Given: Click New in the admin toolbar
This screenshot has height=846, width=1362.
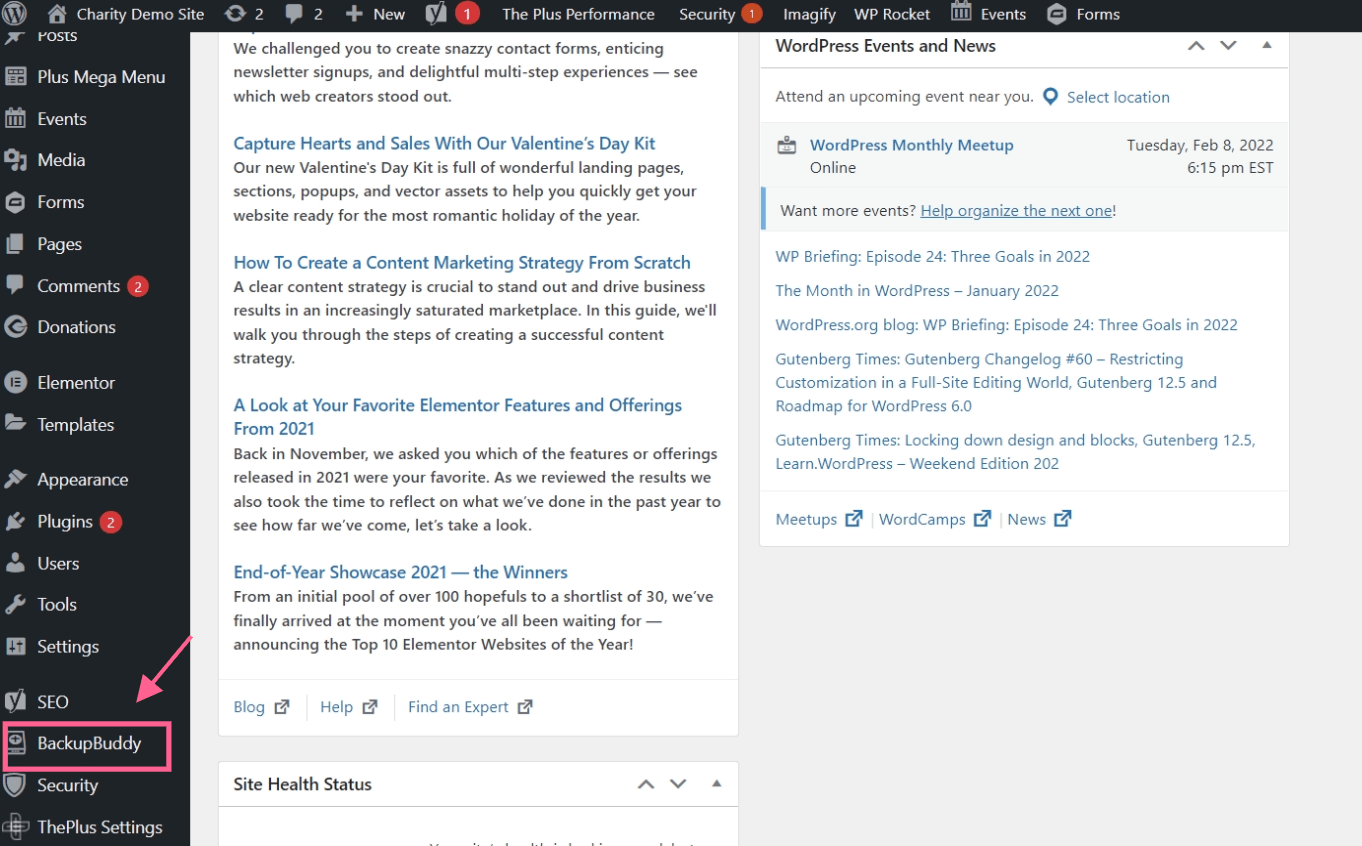Looking at the screenshot, I should tap(375, 14).
